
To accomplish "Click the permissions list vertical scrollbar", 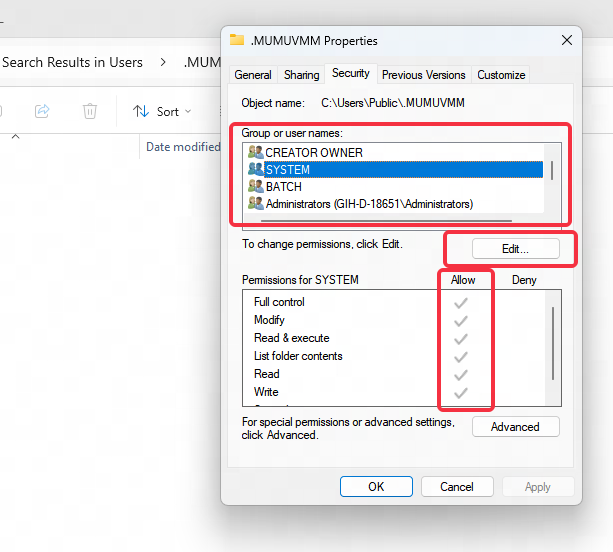I will 553,340.
